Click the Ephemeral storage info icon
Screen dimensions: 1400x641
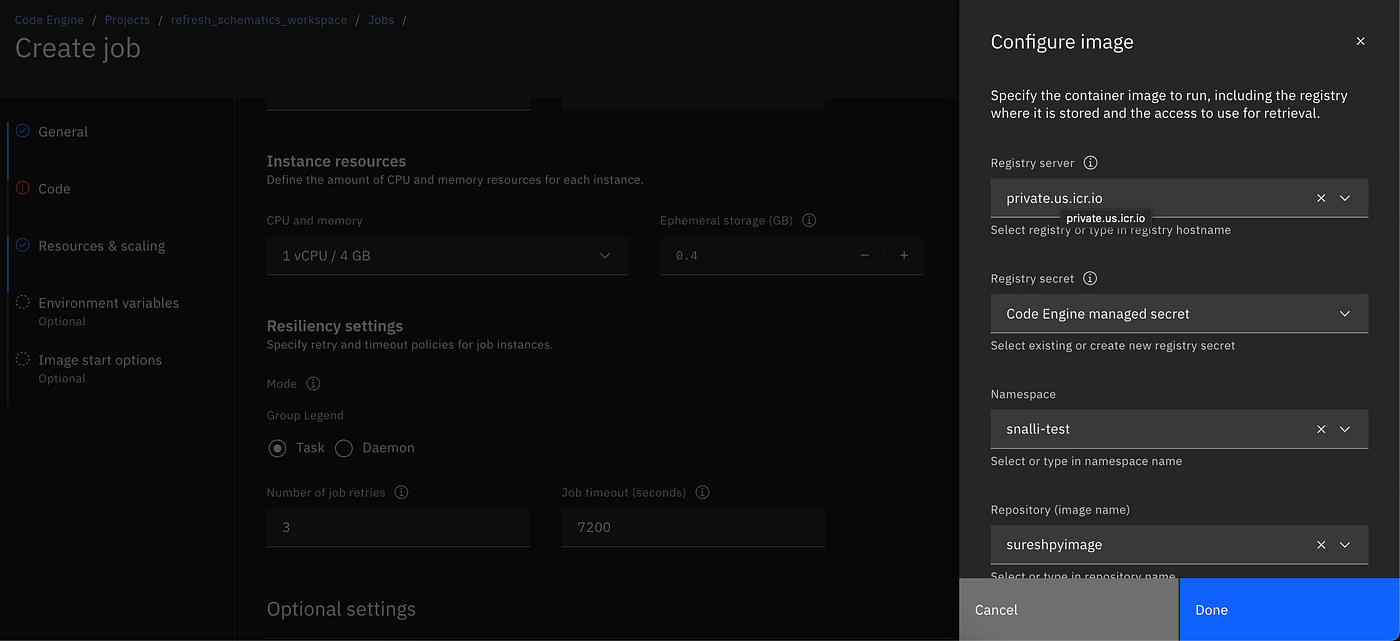[809, 220]
